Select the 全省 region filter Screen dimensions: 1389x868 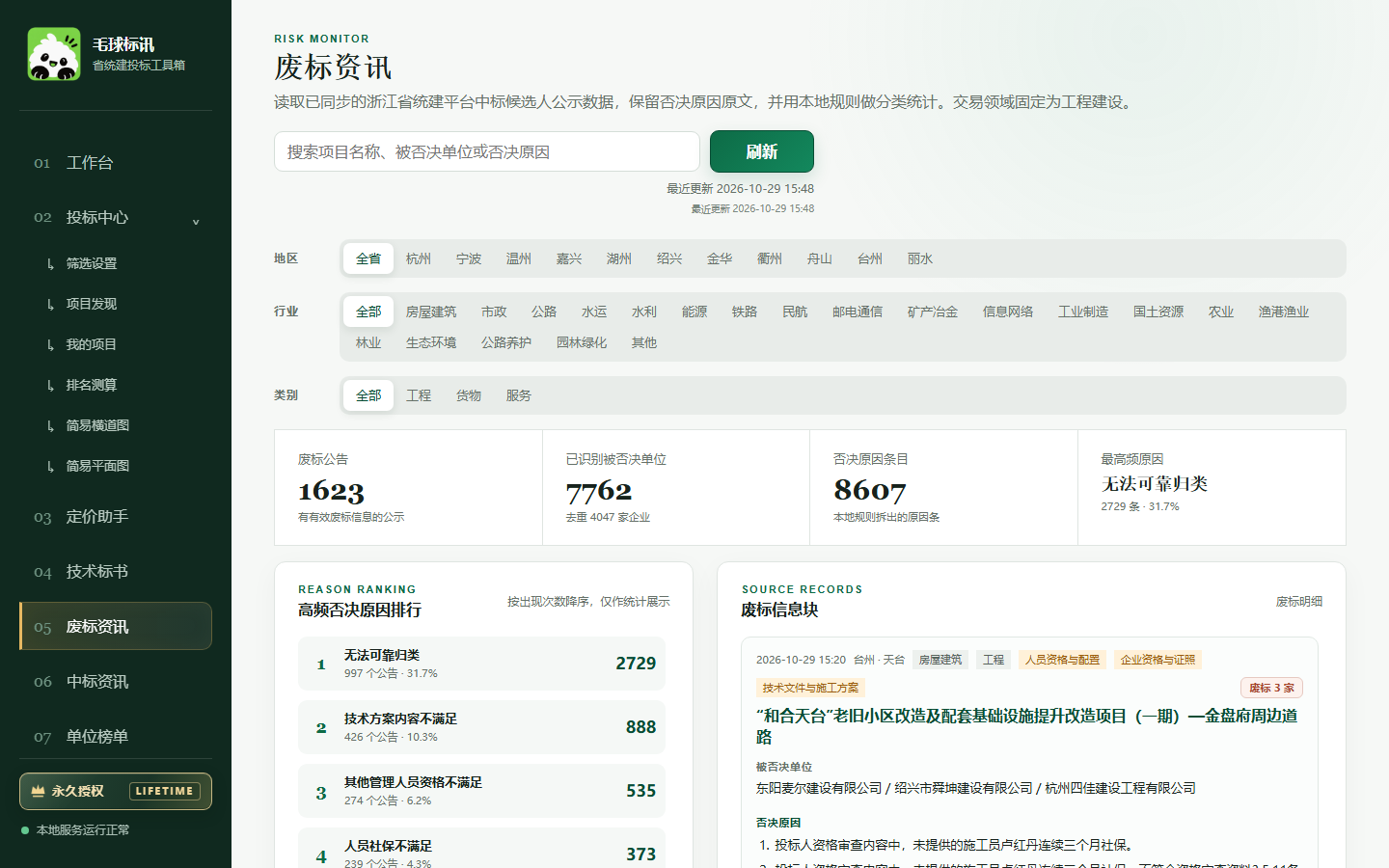pyautogui.click(x=368, y=258)
